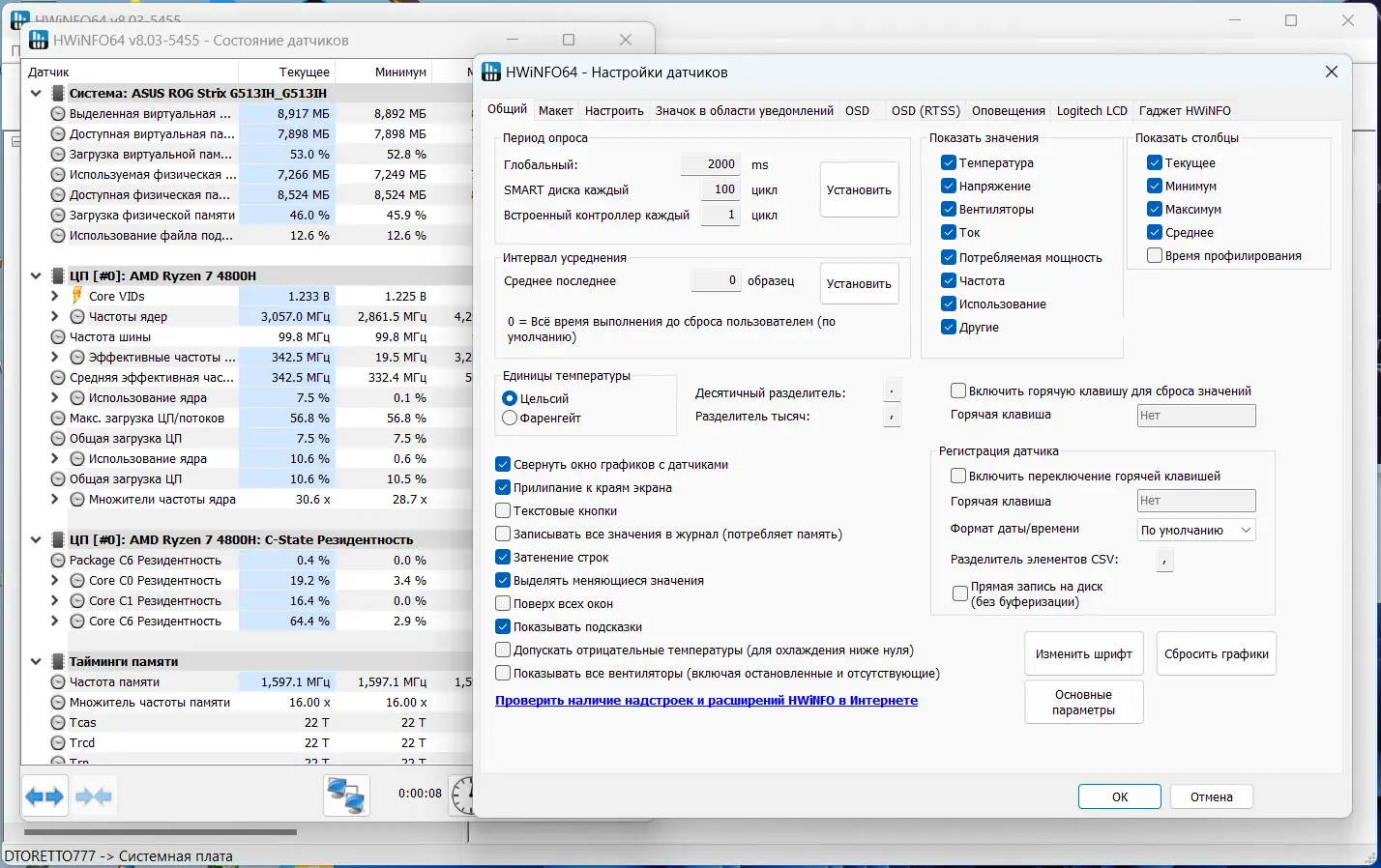Viewport: 1381px width, 868px height.
Task: Enable the Время профилирования column checkbox
Action: [1155, 256]
